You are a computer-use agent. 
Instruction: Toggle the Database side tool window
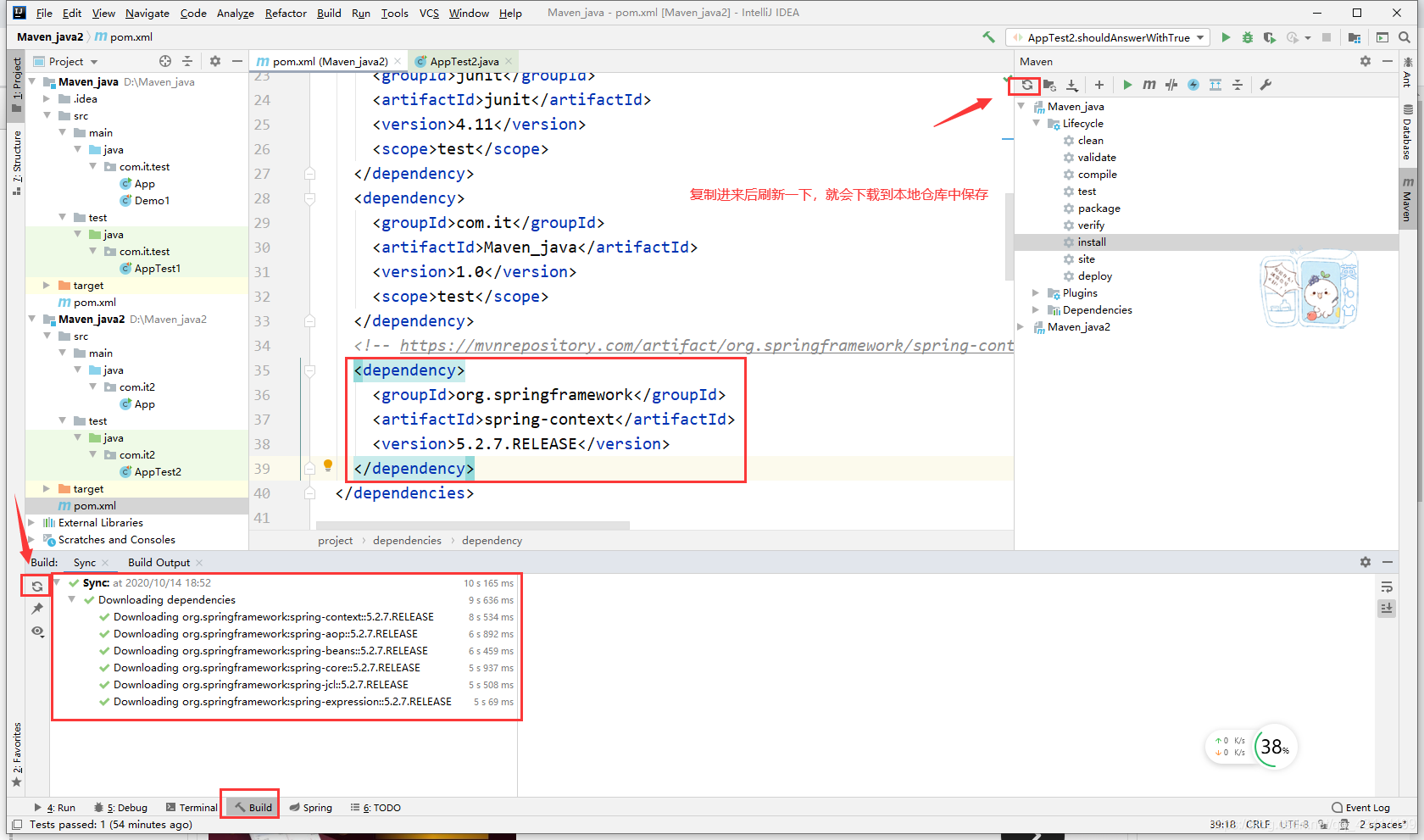pos(1407,132)
